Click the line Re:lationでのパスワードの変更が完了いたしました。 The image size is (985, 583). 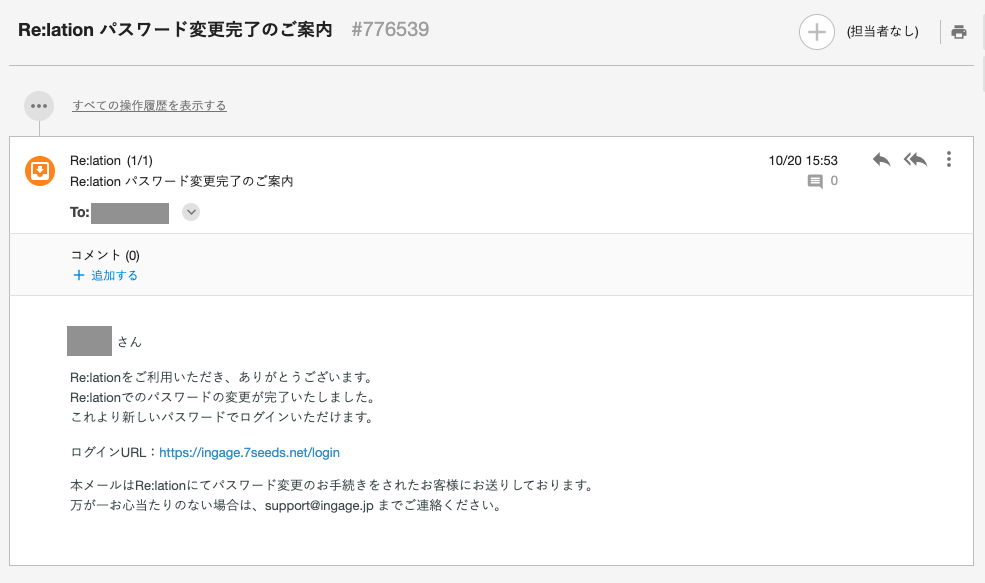pyautogui.click(x=224, y=397)
